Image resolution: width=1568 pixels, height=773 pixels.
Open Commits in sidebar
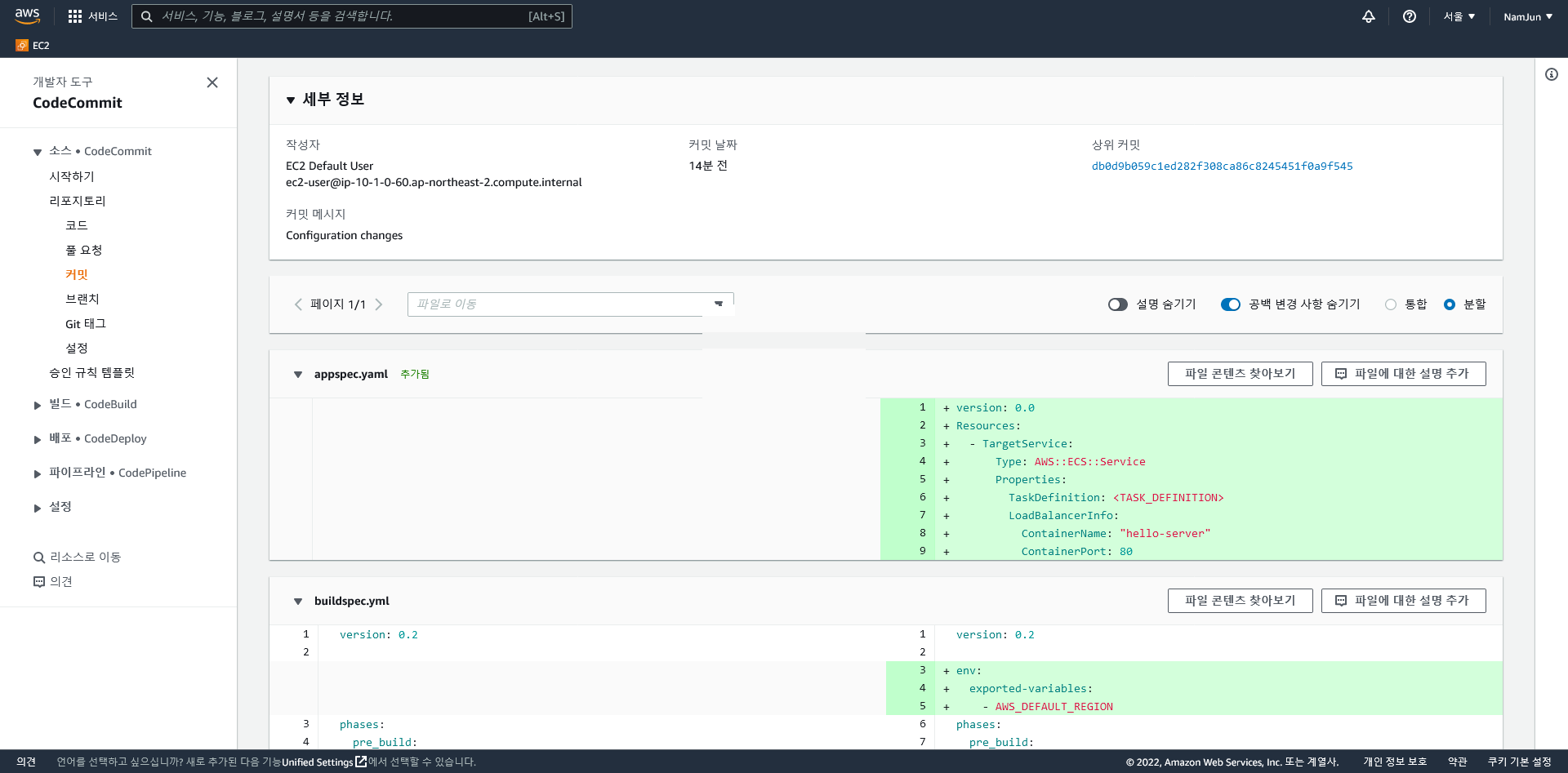pos(77,274)
